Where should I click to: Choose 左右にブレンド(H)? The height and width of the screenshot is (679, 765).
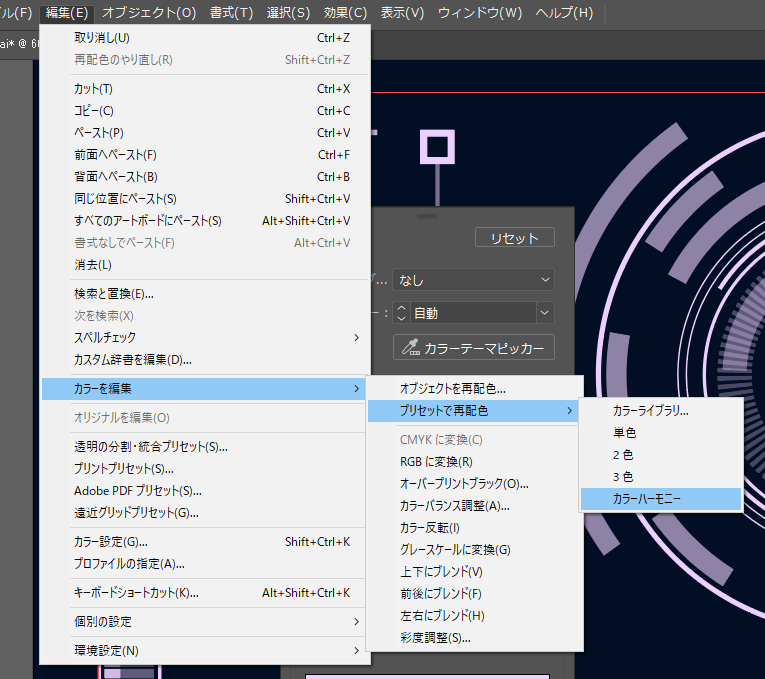click(x=474, y=616)
